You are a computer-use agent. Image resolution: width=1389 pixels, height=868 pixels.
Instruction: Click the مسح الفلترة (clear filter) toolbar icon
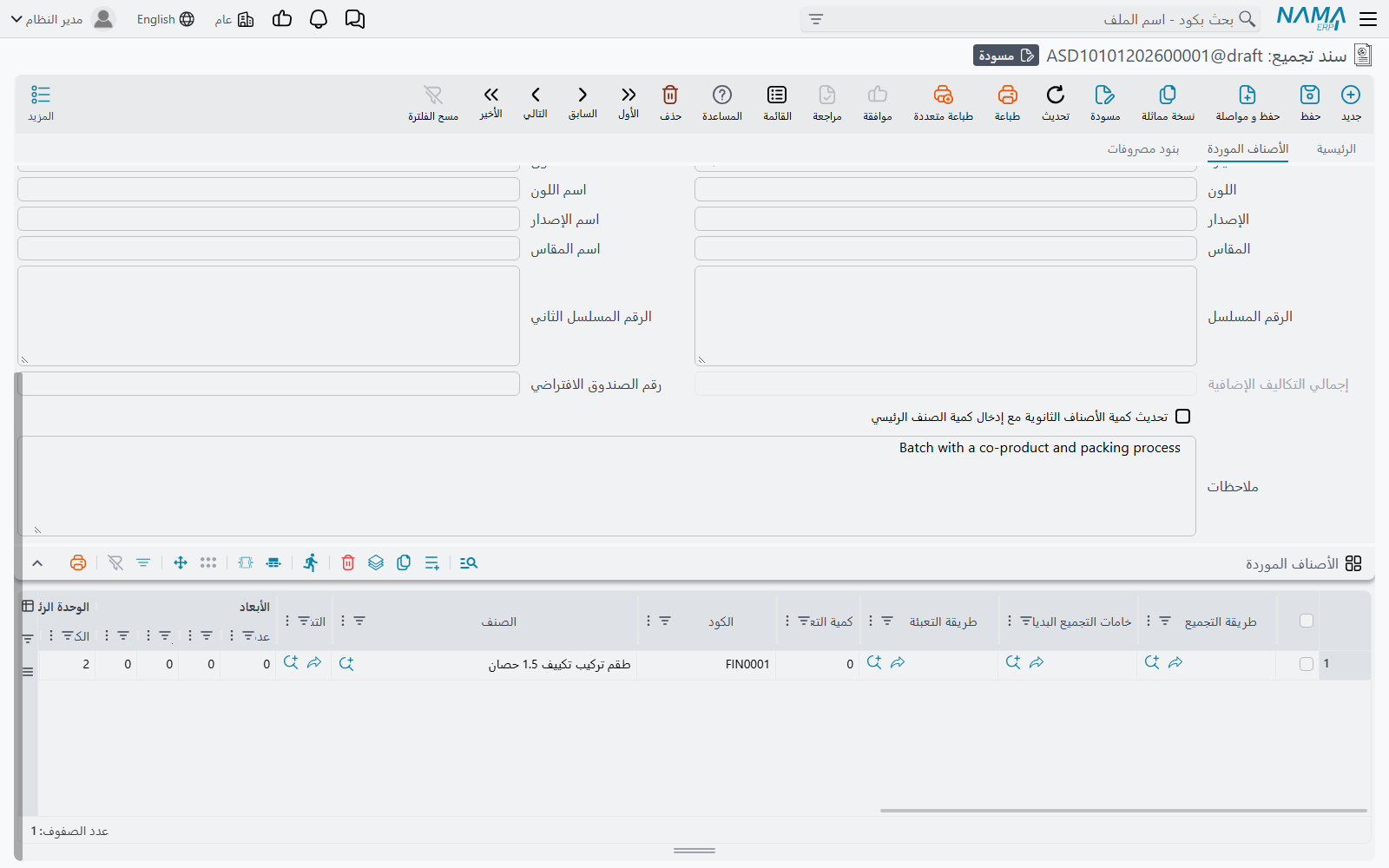[433, 95]
